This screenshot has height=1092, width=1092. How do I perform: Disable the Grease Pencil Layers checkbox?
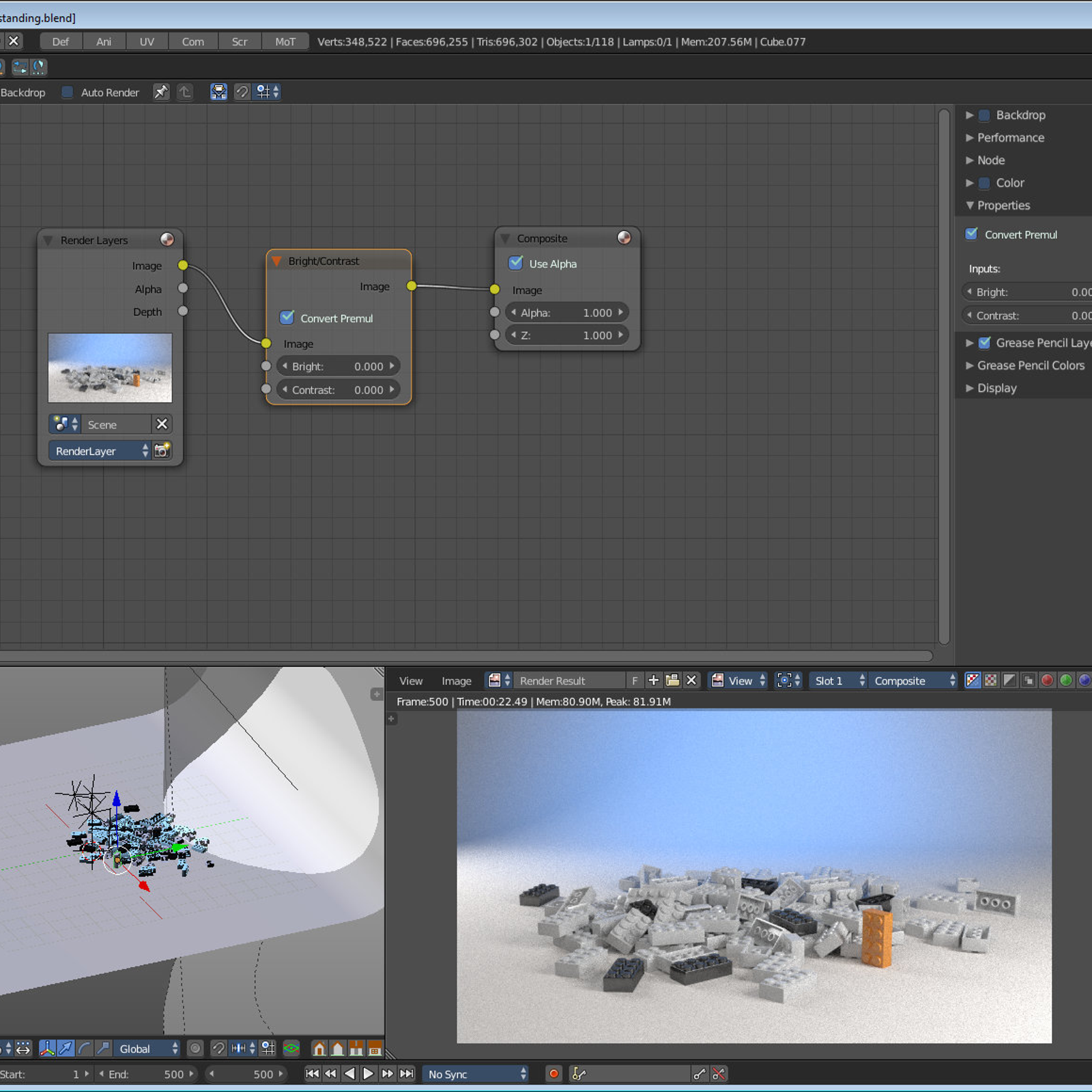[x=985, y=342]
